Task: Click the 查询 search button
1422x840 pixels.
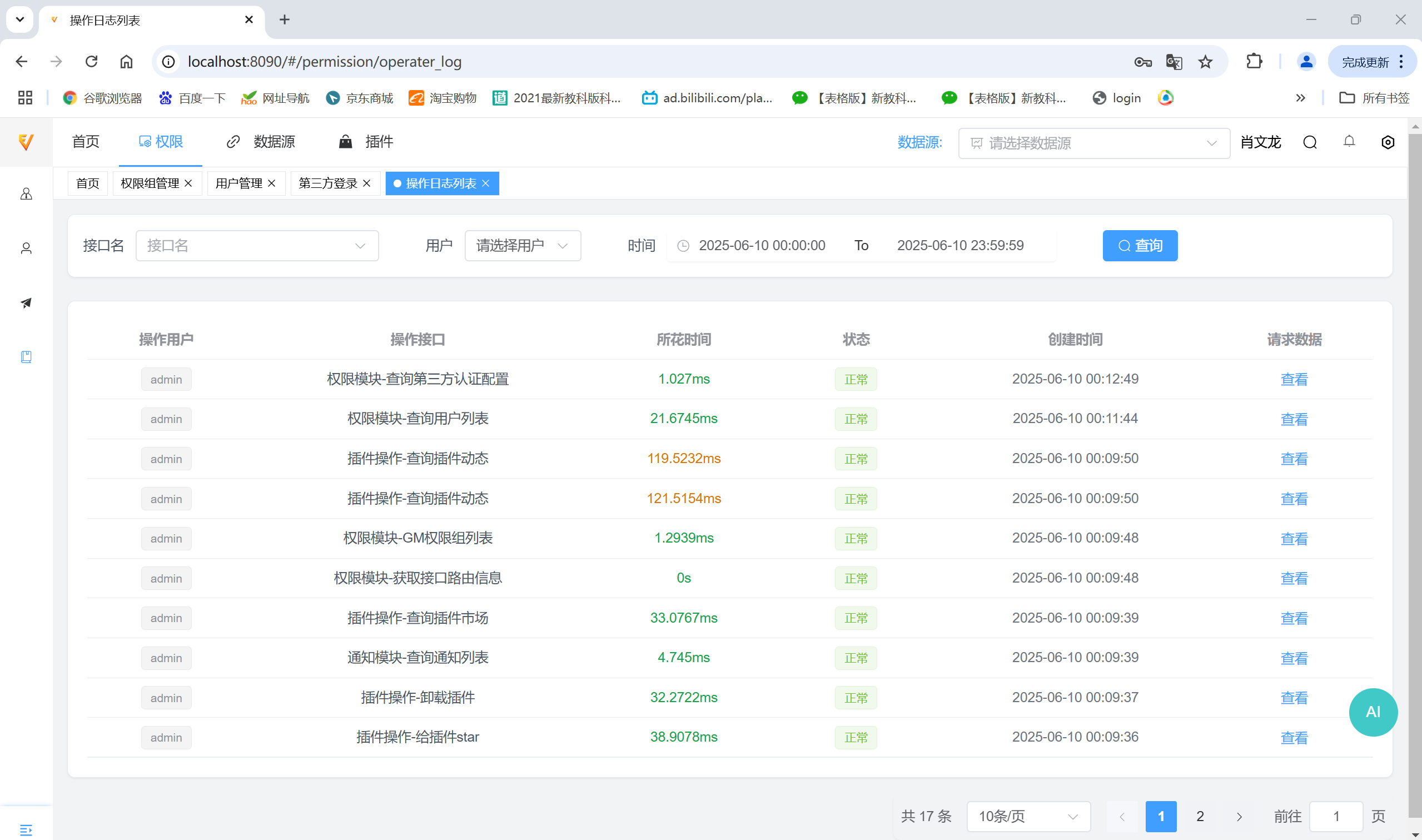Action: pos(1140,246)
